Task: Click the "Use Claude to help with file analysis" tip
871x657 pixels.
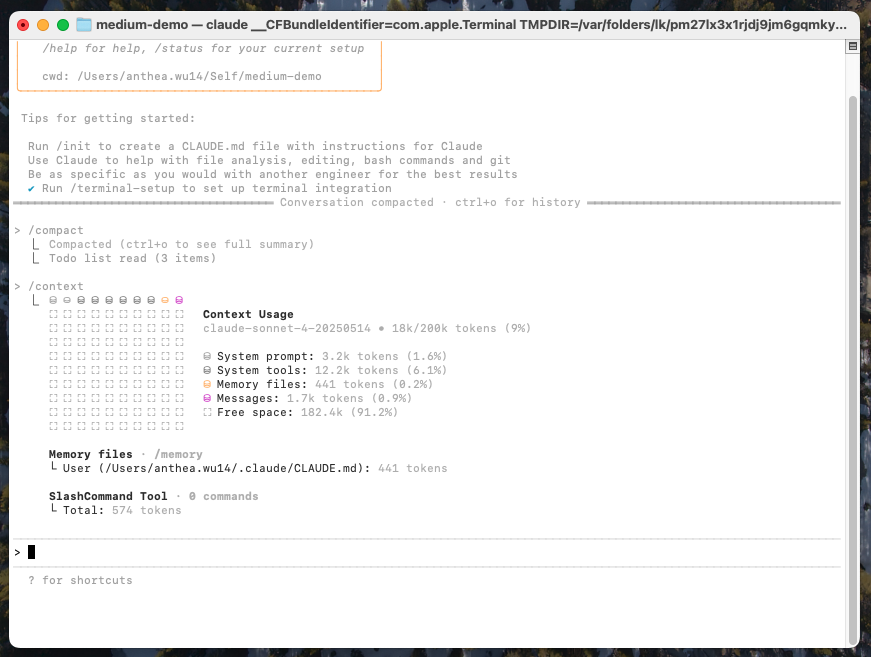Action: pyautogui.click(x=269, y=161)
